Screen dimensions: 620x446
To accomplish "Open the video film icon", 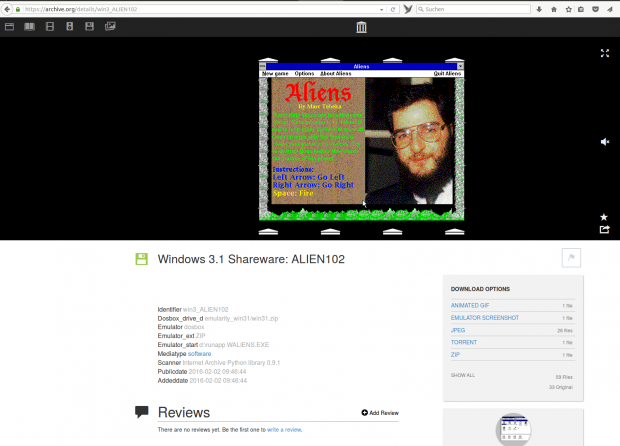I will [50, 26].
